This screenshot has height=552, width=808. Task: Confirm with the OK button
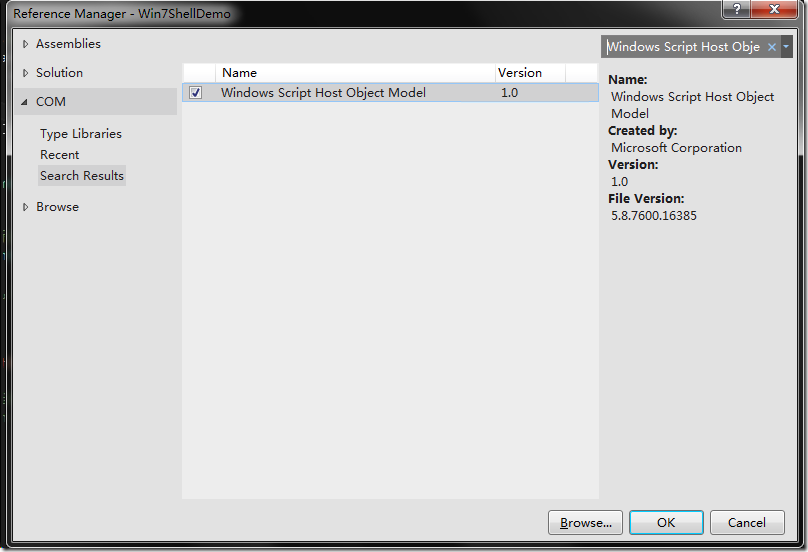(666, 523)
